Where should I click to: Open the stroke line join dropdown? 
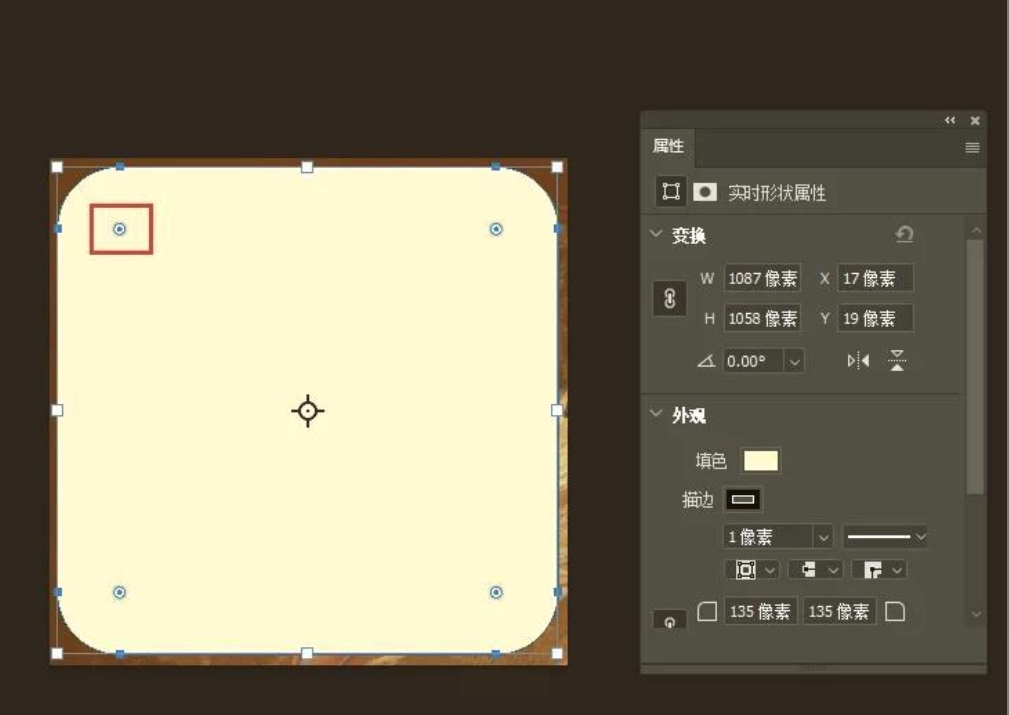coord(879,570)
